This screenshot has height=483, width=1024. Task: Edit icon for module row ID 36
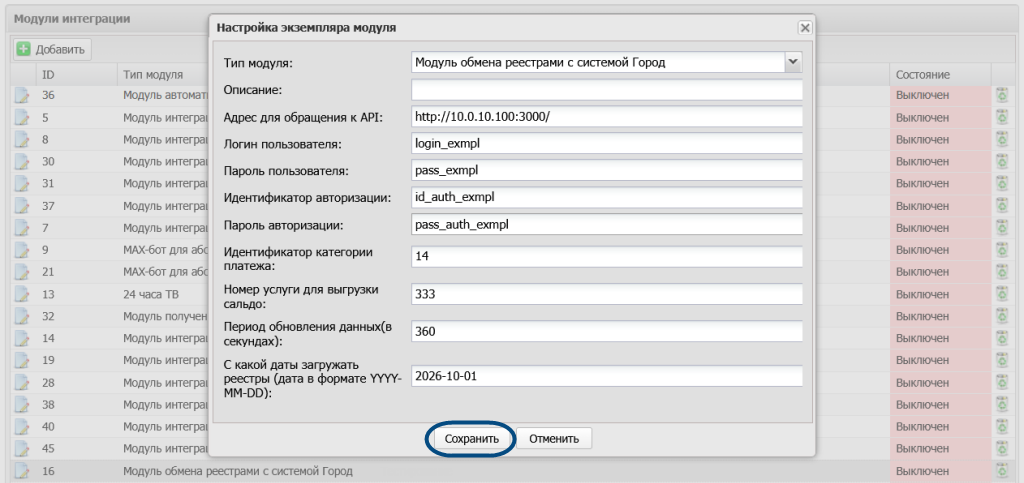(x=23, y=96)
